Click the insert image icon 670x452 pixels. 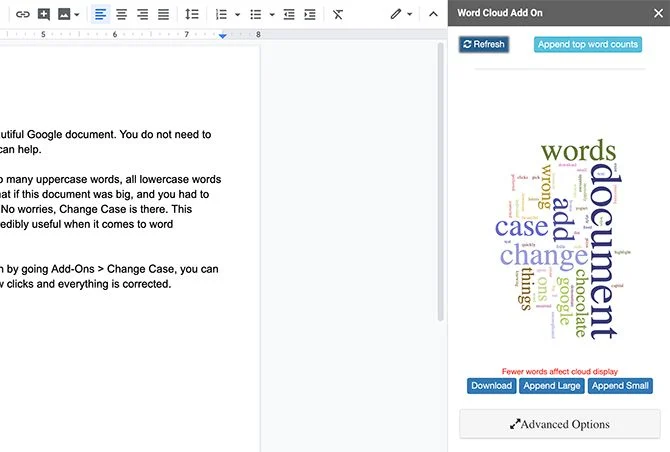tap(64, 15)
